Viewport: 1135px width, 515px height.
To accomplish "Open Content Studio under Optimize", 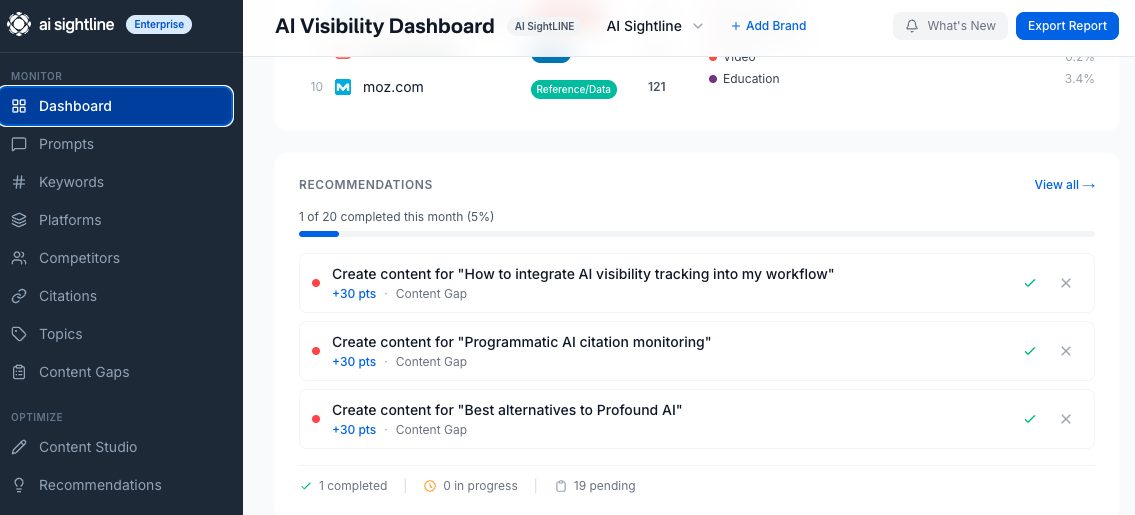I will point(88,447).
